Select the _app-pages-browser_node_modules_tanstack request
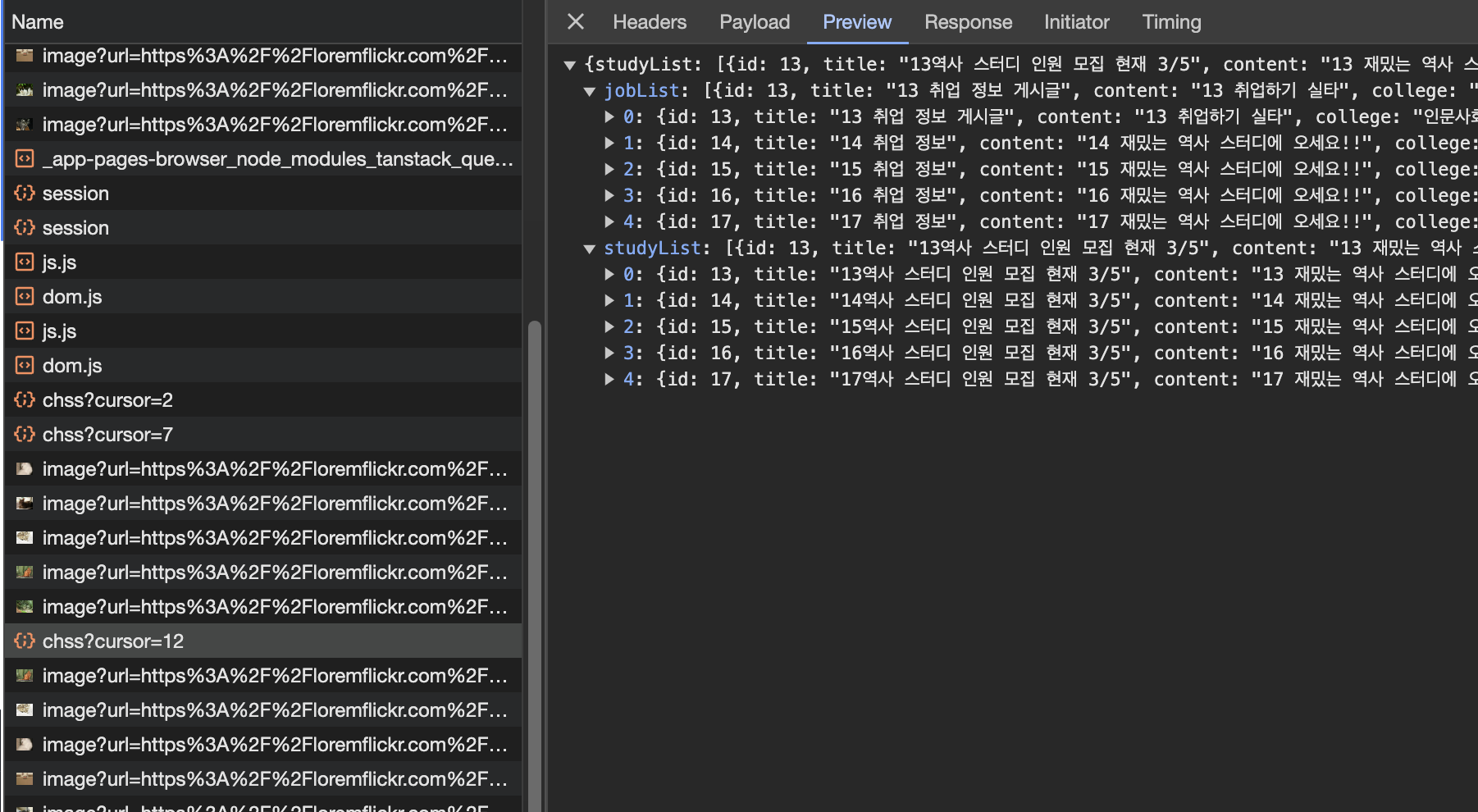 pyautogui.click(x=263, y=159)
